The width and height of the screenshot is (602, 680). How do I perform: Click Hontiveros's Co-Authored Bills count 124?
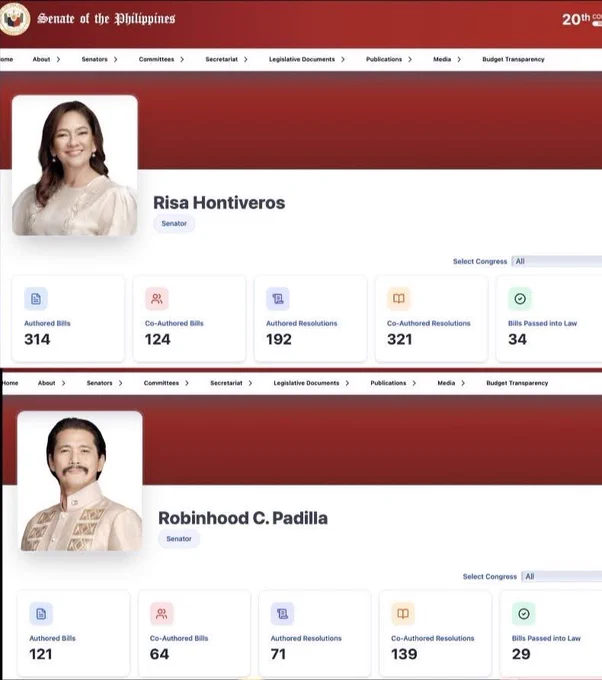tap(158, 339)
